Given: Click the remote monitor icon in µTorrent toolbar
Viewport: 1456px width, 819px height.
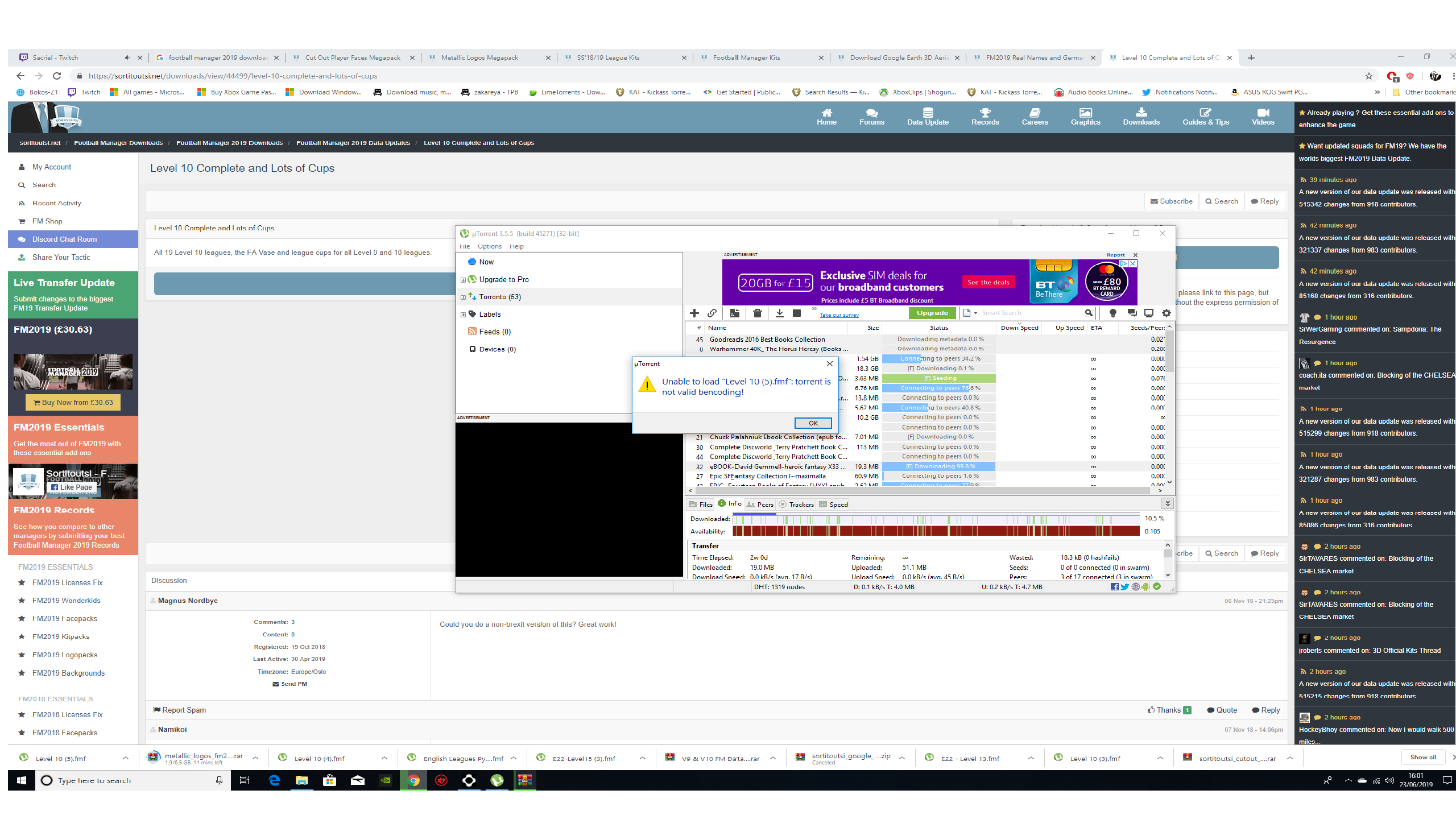Looking at the screenshot, I should point(1149,313).
